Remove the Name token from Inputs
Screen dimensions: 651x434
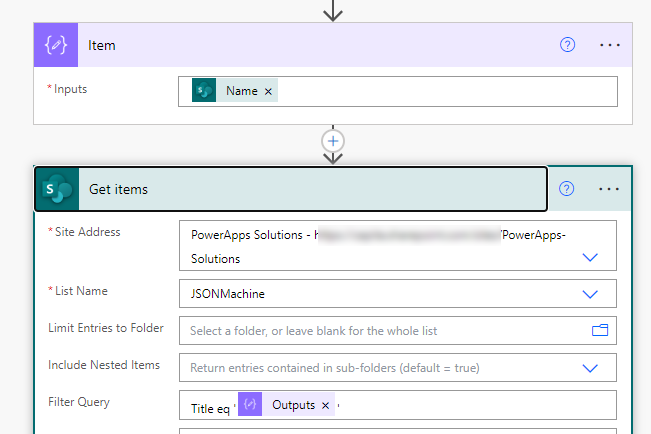click(x=268, y=91)
